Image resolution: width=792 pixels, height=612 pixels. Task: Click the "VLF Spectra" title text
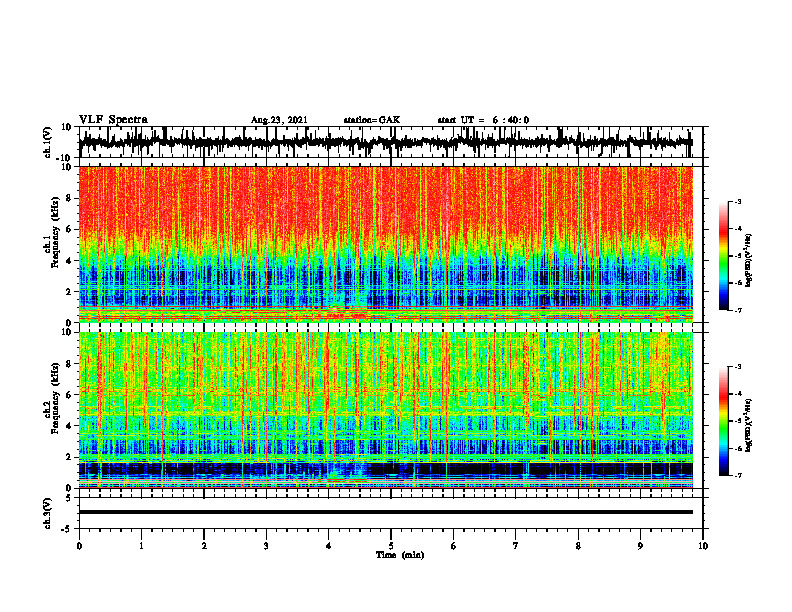click(113, 120)
